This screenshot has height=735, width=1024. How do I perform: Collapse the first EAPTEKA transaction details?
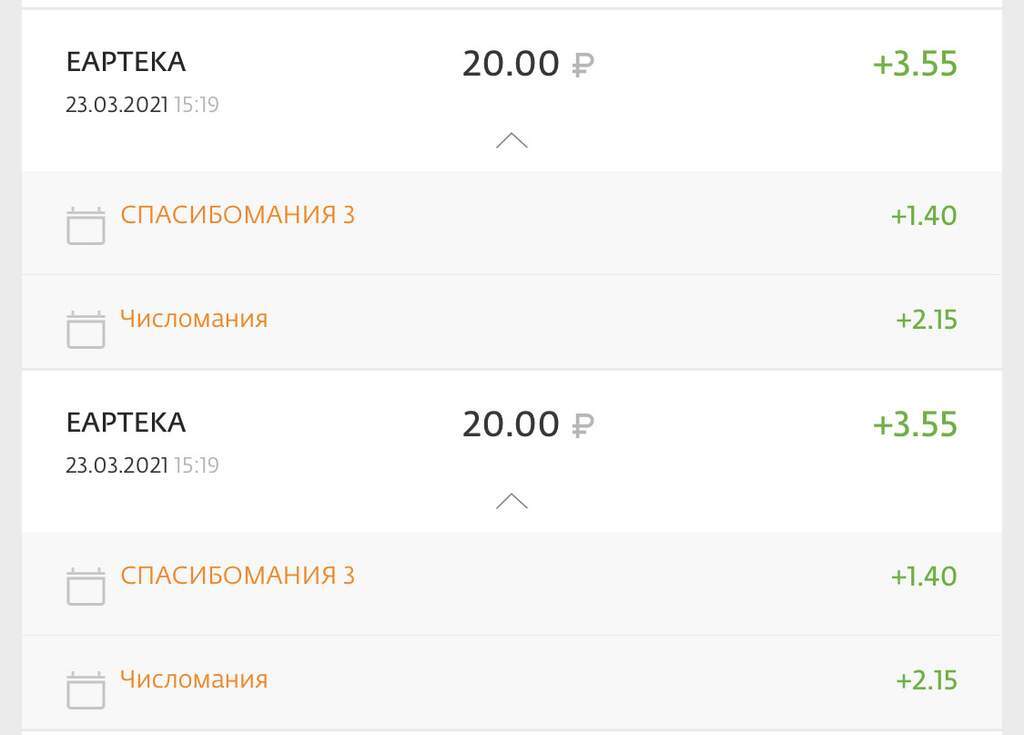click(x=511, y=141)
